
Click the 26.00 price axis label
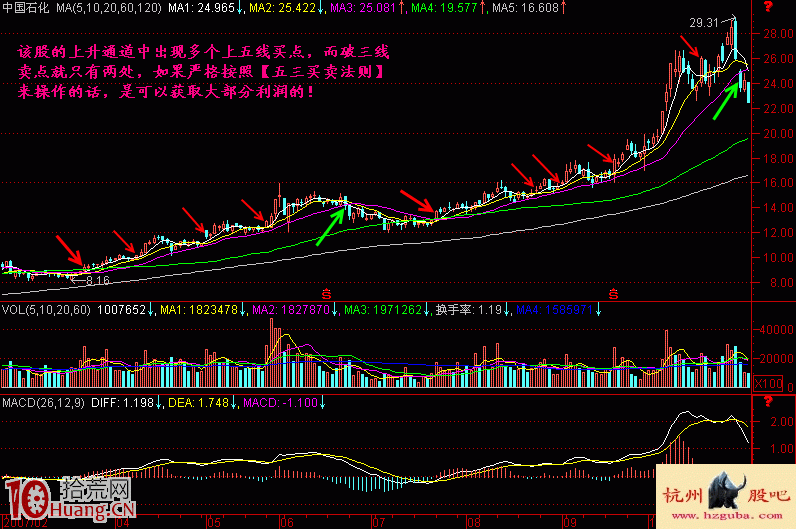click(778, 59)
